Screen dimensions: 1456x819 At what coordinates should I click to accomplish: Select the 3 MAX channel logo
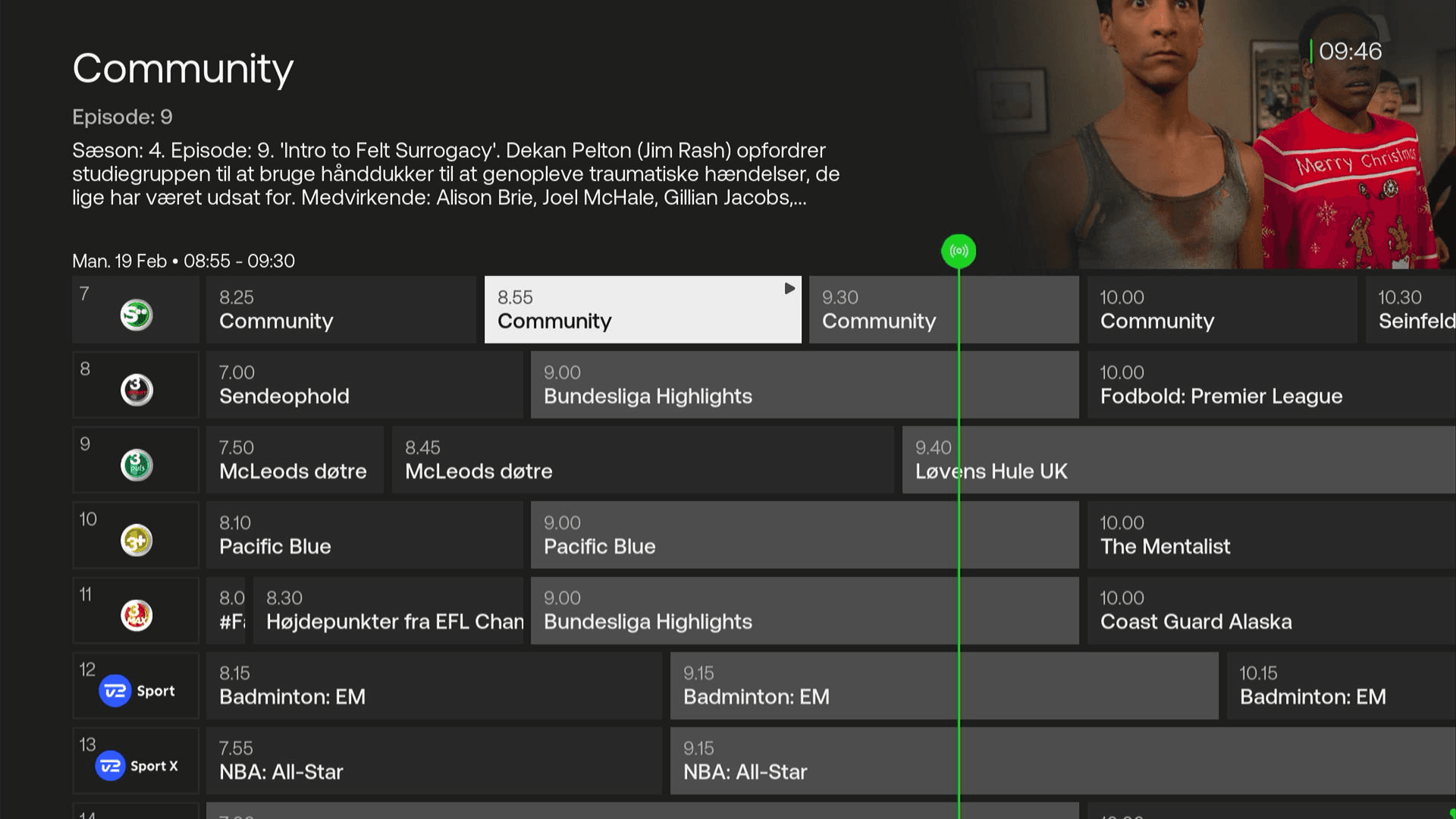tap(134, 614)
